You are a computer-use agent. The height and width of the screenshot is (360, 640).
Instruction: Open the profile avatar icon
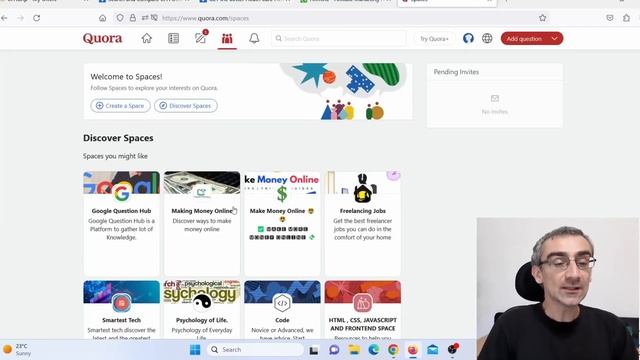[x=468, y=38]
